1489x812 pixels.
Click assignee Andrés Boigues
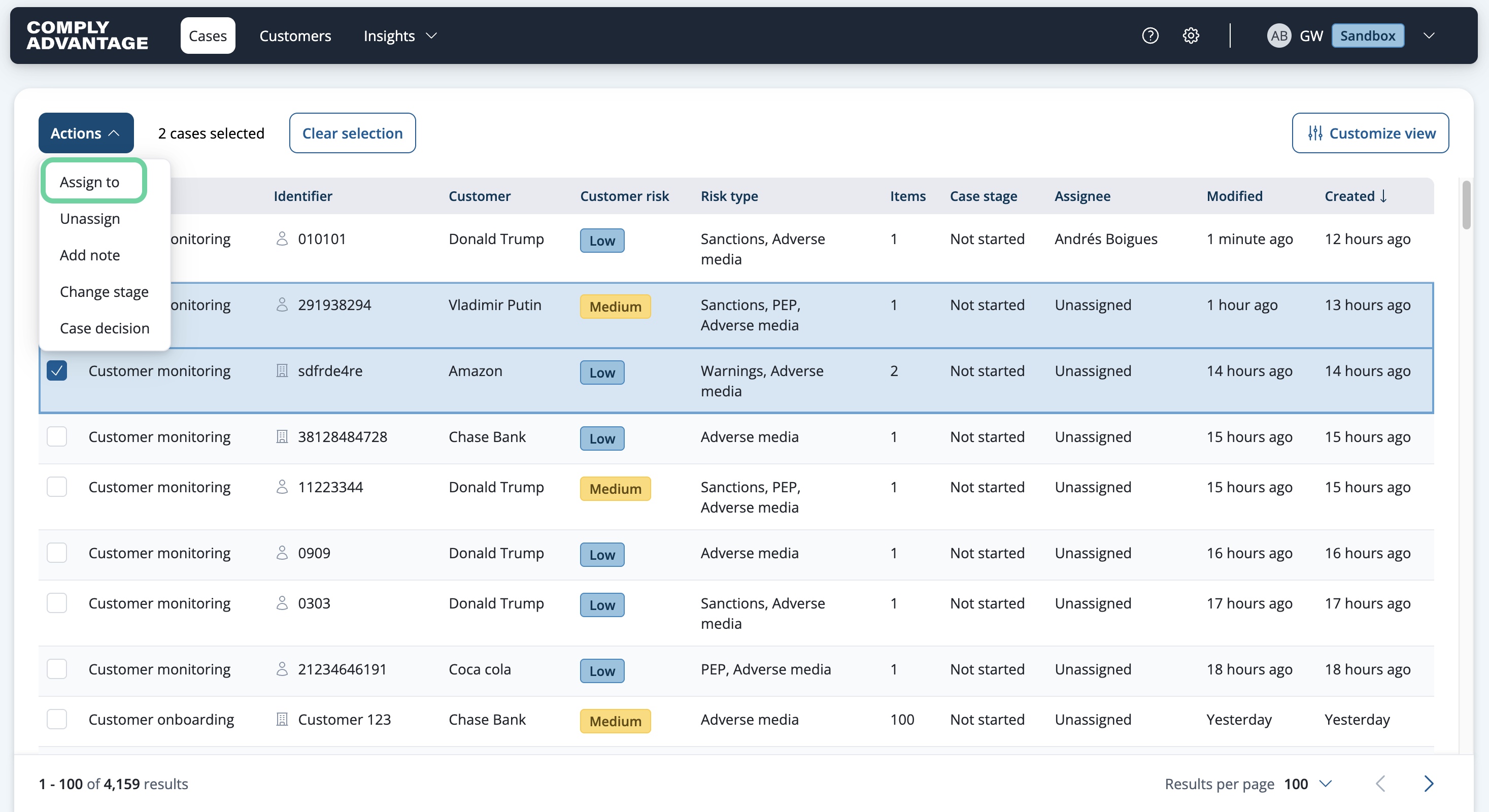click(1106, 239)
